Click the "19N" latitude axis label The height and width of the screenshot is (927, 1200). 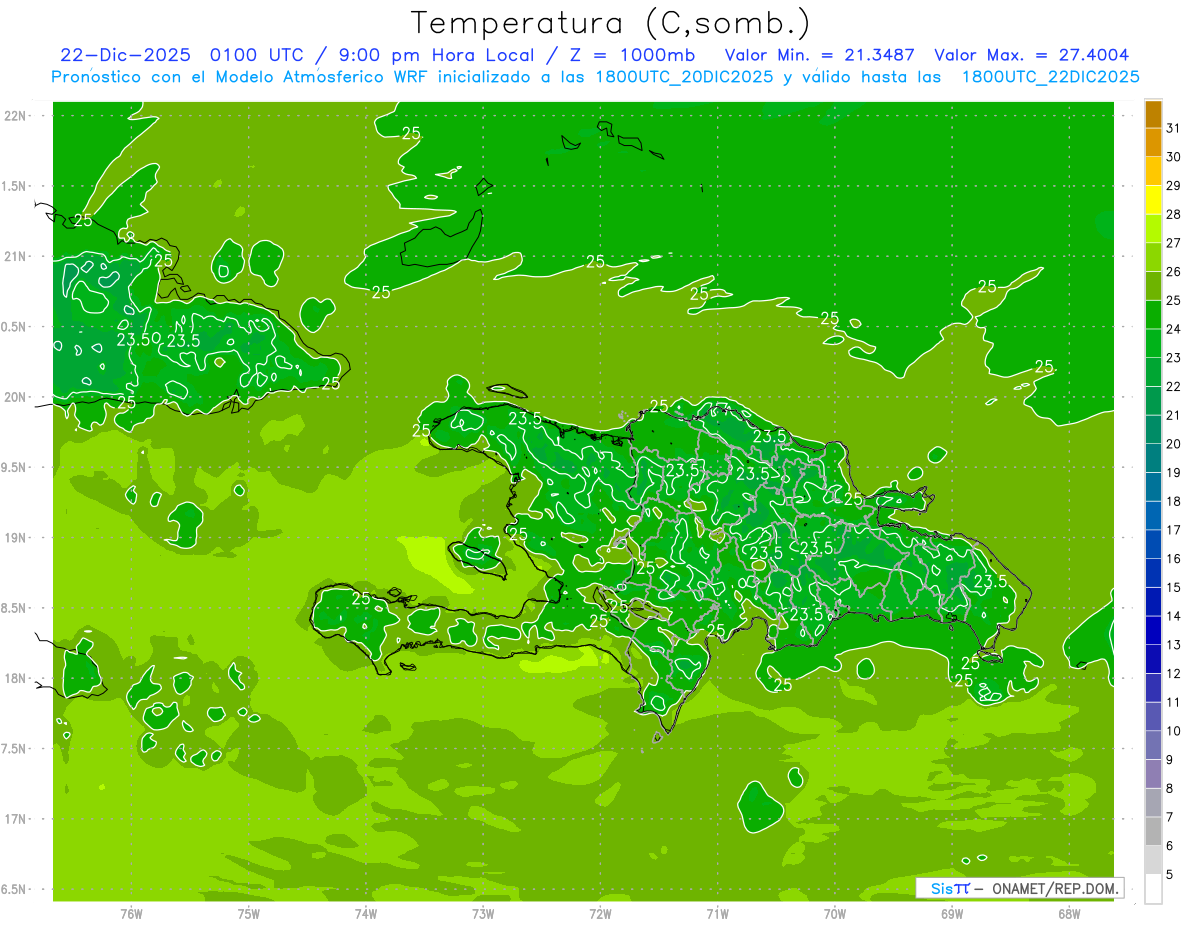tap(15, 538)
